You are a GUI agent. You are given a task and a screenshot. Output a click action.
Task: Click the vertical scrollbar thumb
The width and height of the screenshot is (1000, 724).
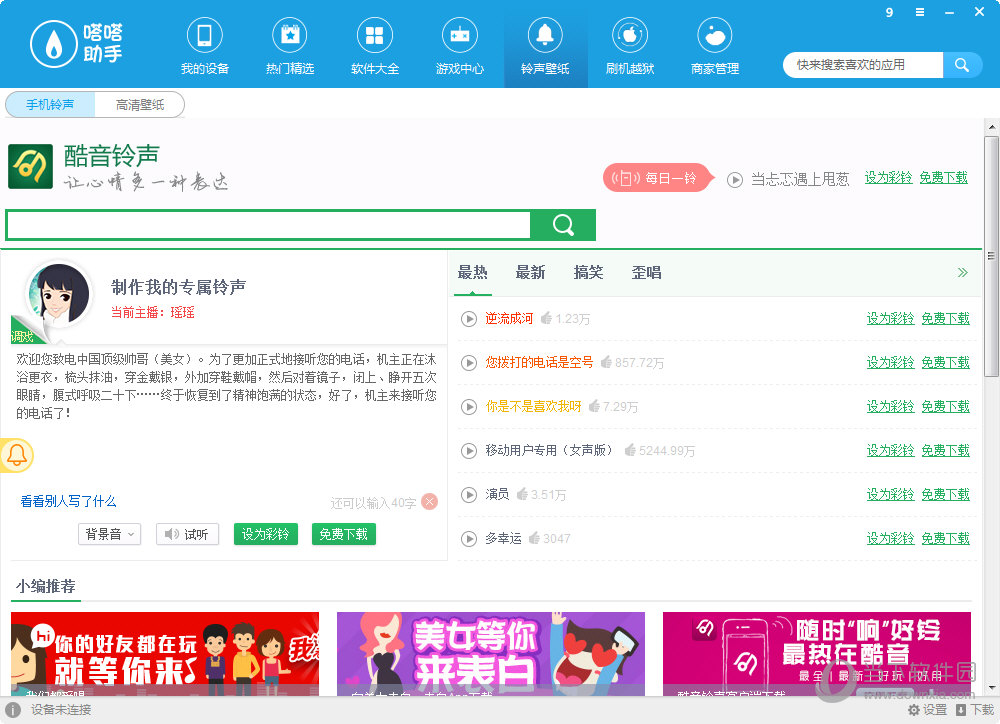click(x=991, y=255)
